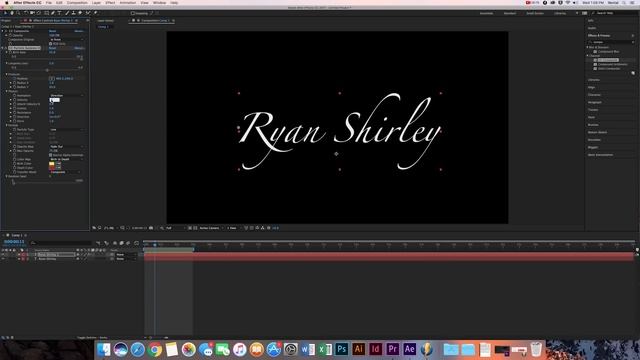Select the Horizontal Type tool
The image size is (640, 360).
[x=60, y=13]
